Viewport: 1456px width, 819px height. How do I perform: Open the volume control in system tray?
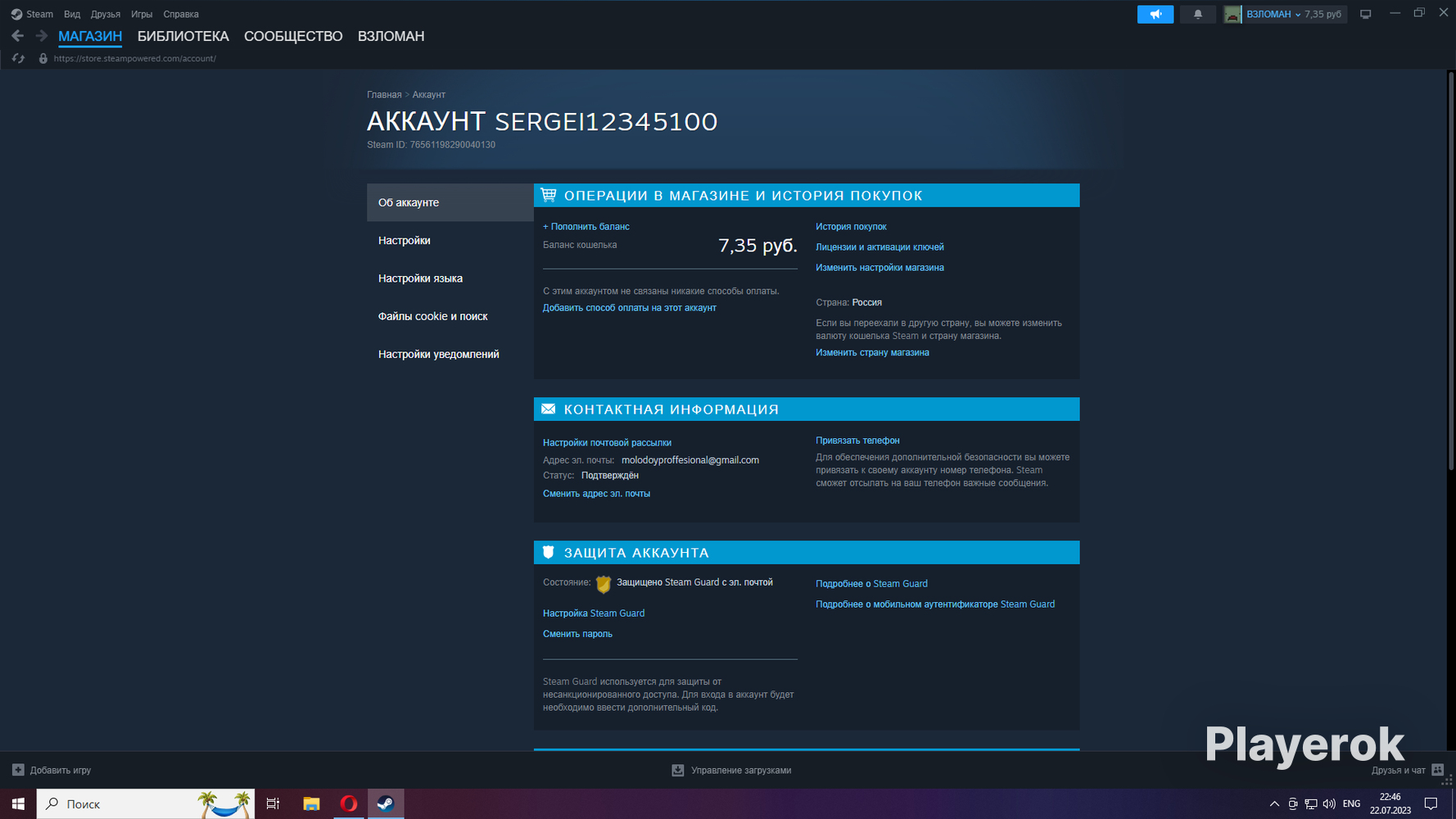pyautogui.click(x=1329, y=804)
